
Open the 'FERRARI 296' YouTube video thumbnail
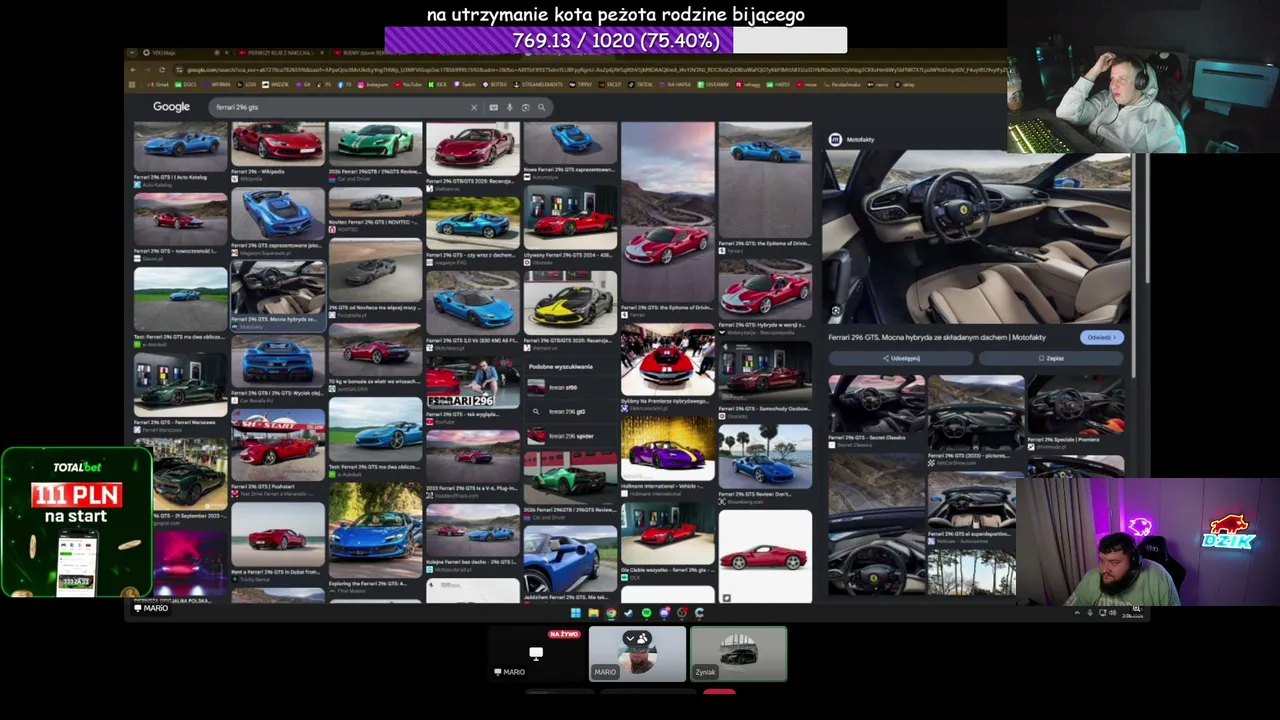tap(473, 385)
